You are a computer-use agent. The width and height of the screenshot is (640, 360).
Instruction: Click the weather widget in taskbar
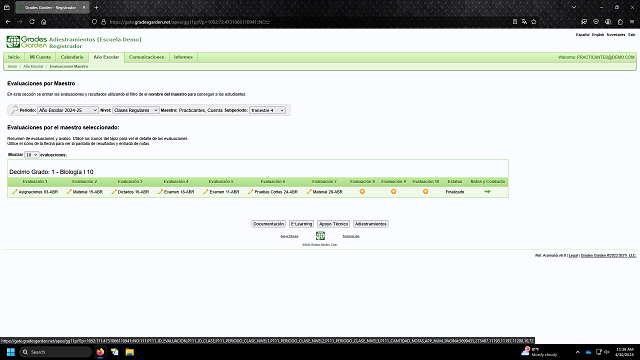click(540, 352)
